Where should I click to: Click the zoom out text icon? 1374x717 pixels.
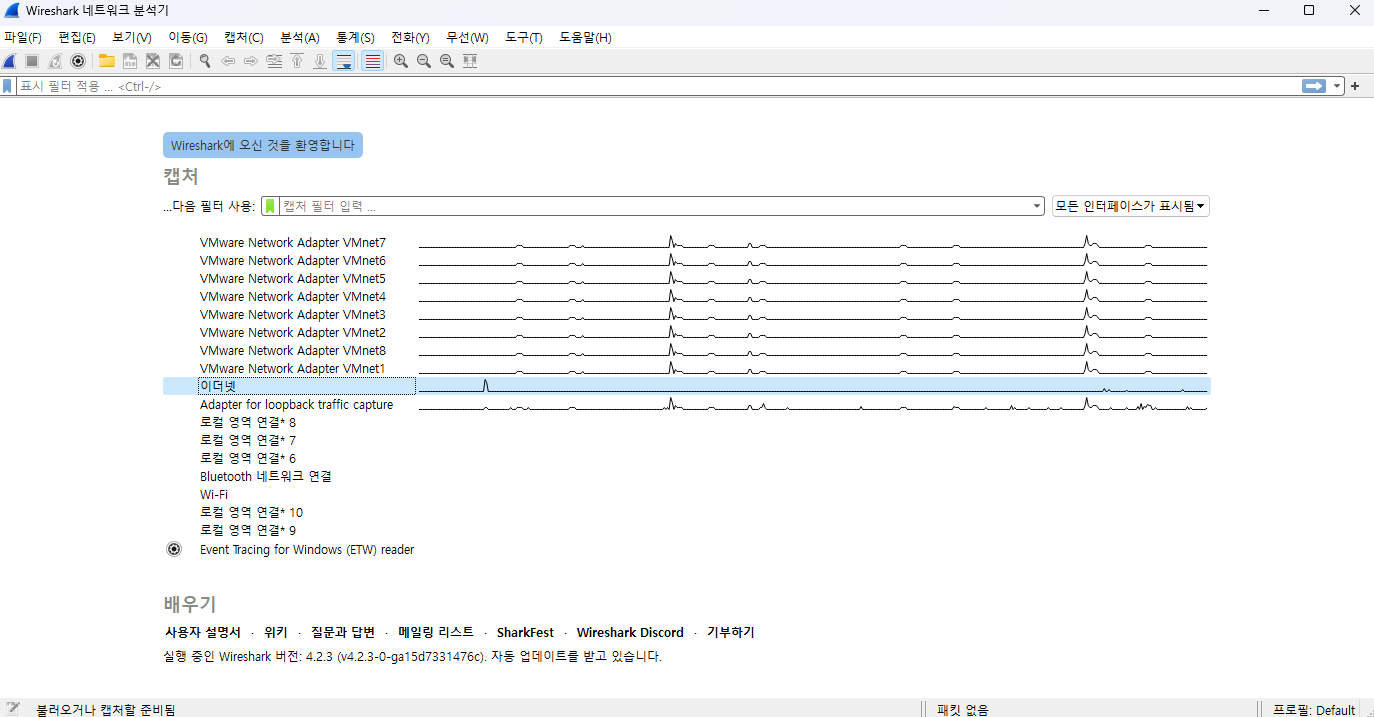point(424,61)
